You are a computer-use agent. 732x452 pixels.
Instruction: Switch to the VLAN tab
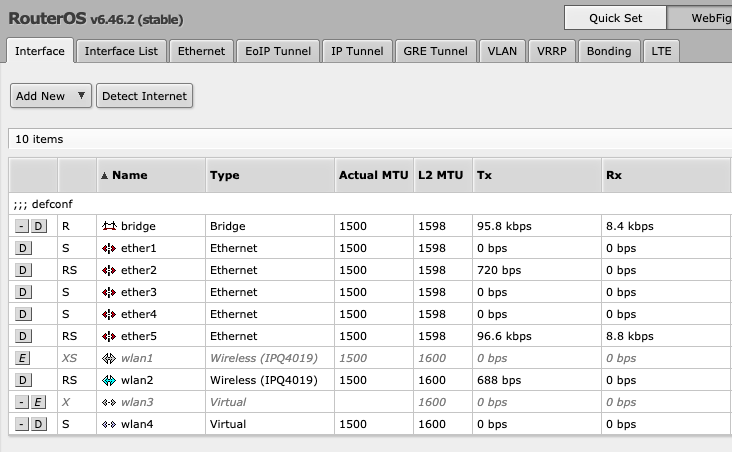click(x=502, y=51)
